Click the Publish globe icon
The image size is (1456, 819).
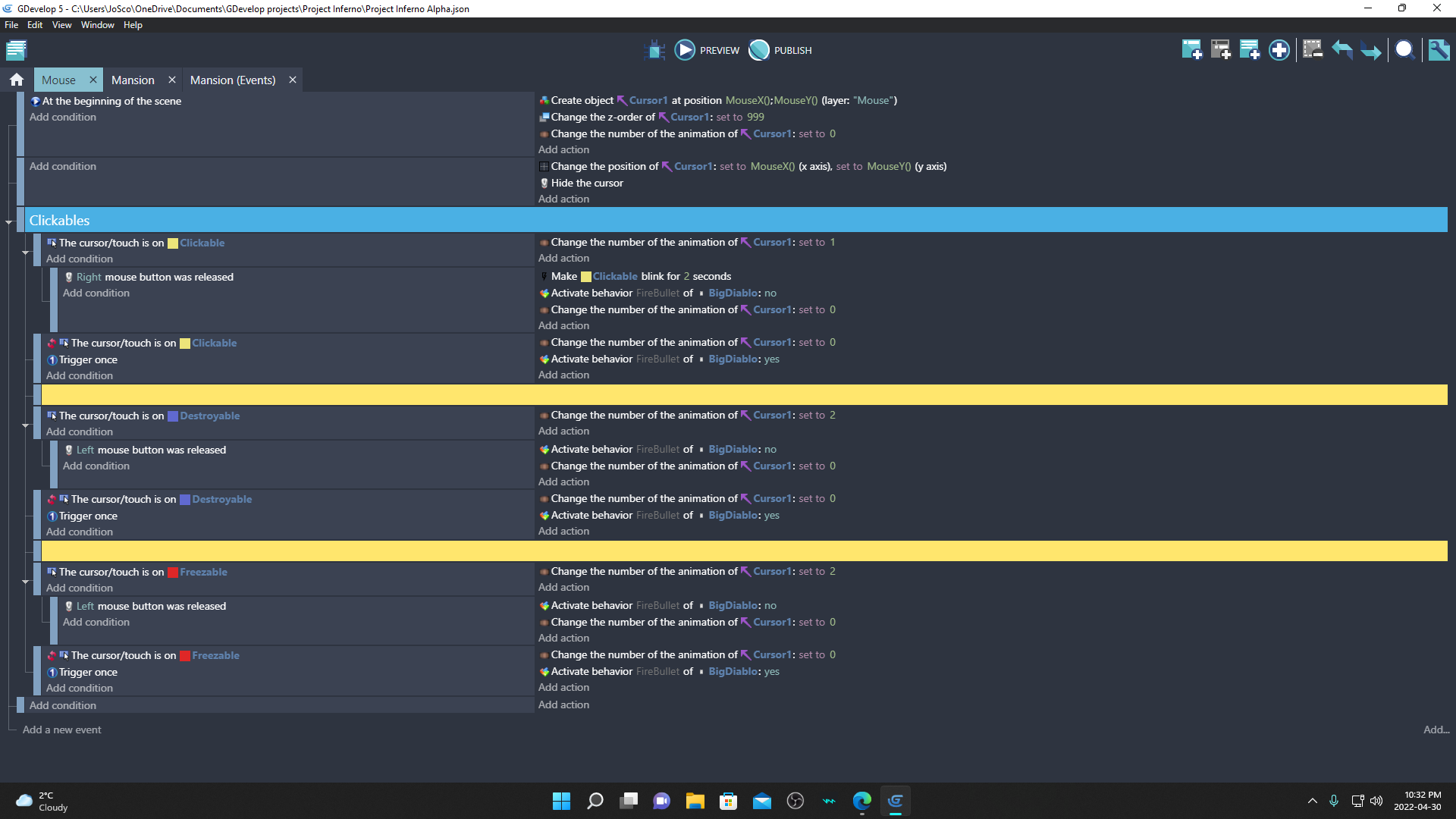click(759, 50)
